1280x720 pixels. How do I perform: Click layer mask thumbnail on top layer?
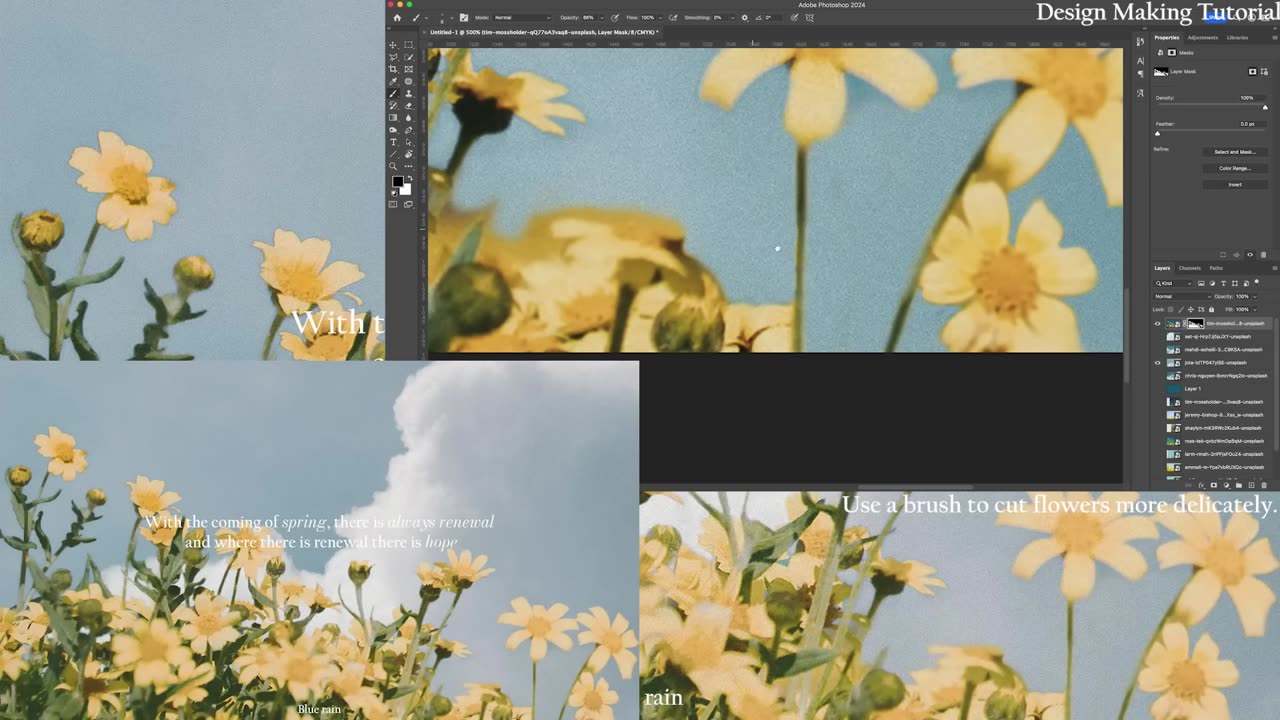1195,324
